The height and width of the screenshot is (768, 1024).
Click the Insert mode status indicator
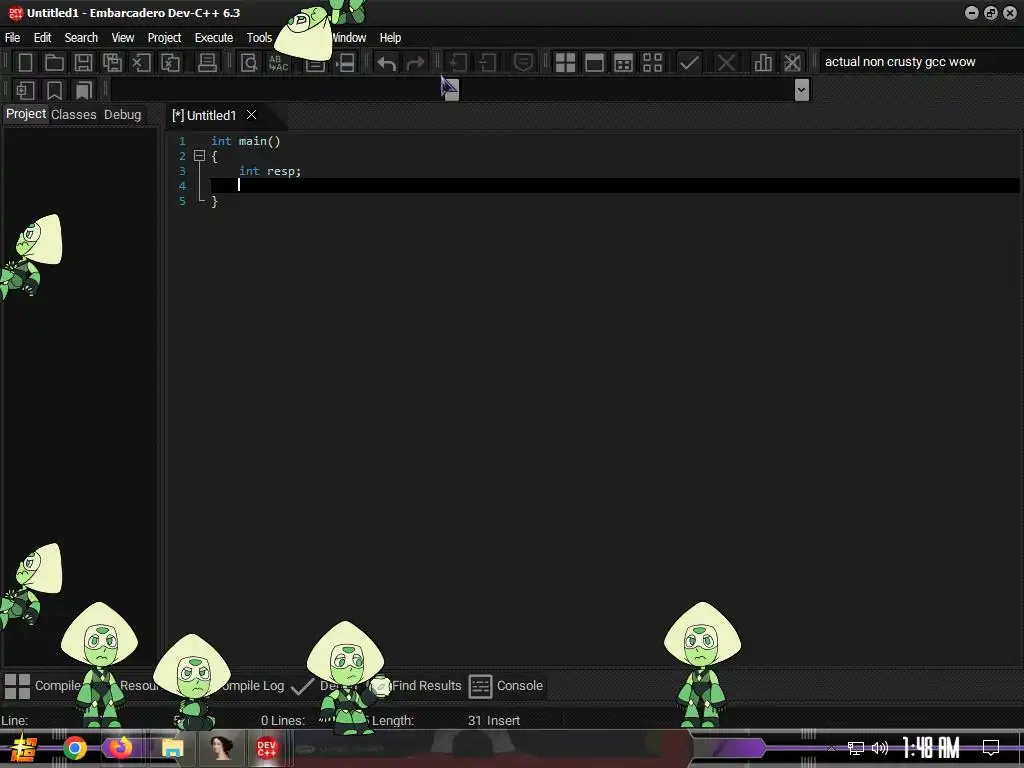[504, 720]
